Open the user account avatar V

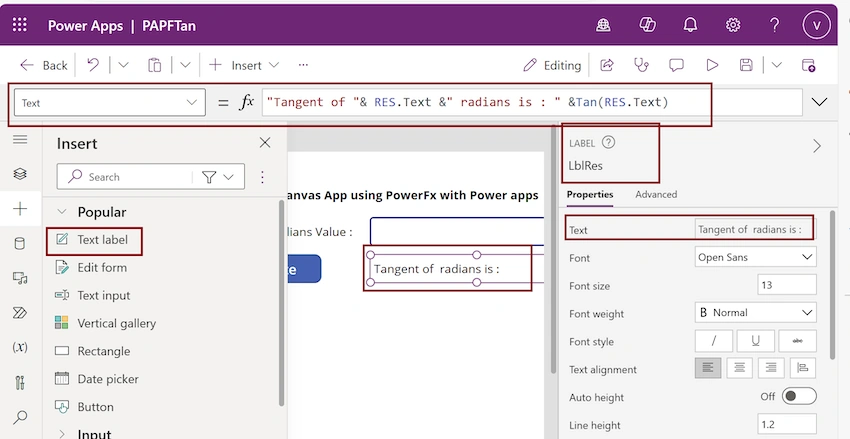pyautogui.click(x=816, y=25)
